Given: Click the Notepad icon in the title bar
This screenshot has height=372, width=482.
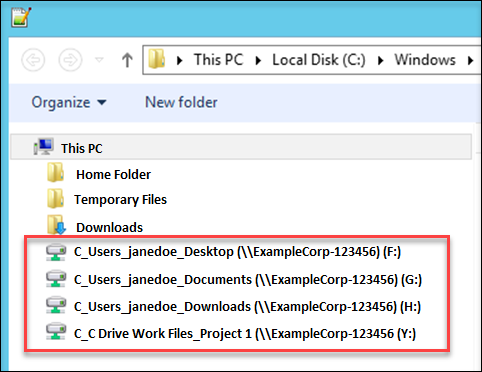Looking at the screenshot, I should point(21,17).
